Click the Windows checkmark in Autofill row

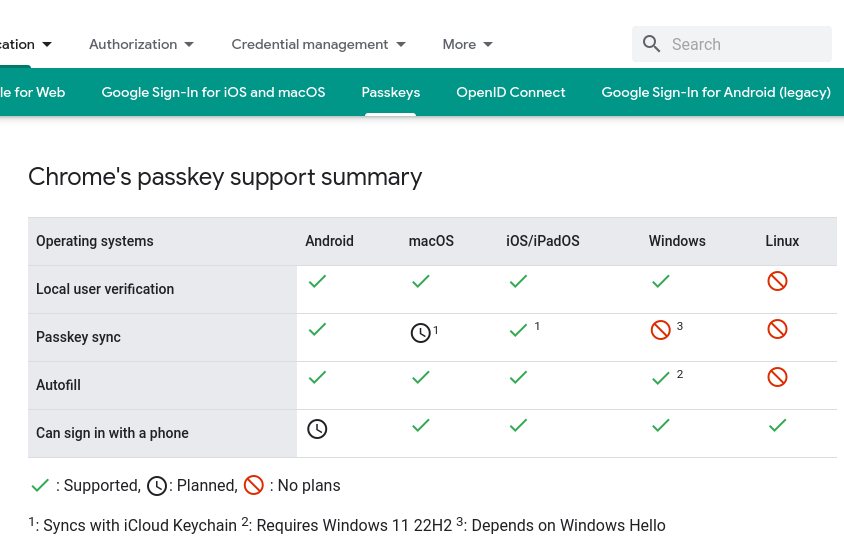[x=661, y=378]
